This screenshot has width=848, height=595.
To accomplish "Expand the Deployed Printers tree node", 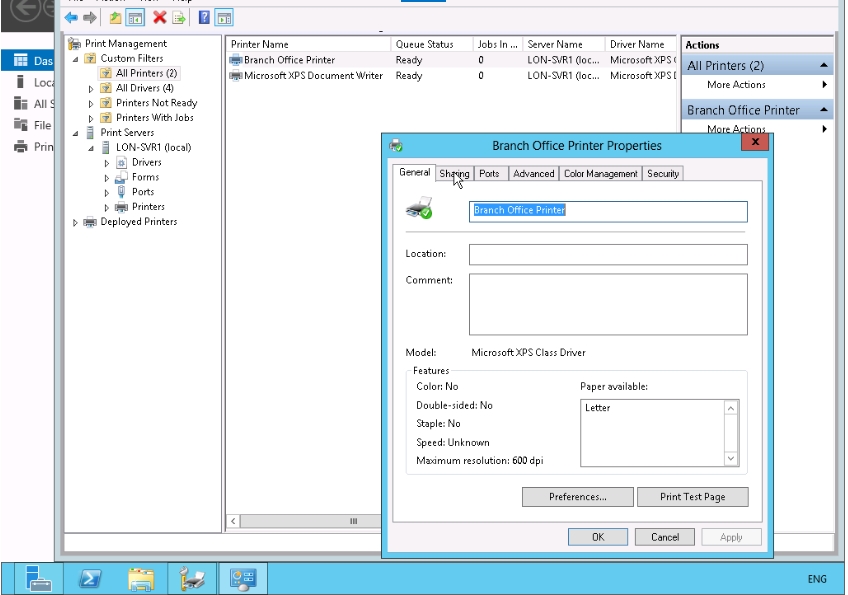I will [76, 222].
